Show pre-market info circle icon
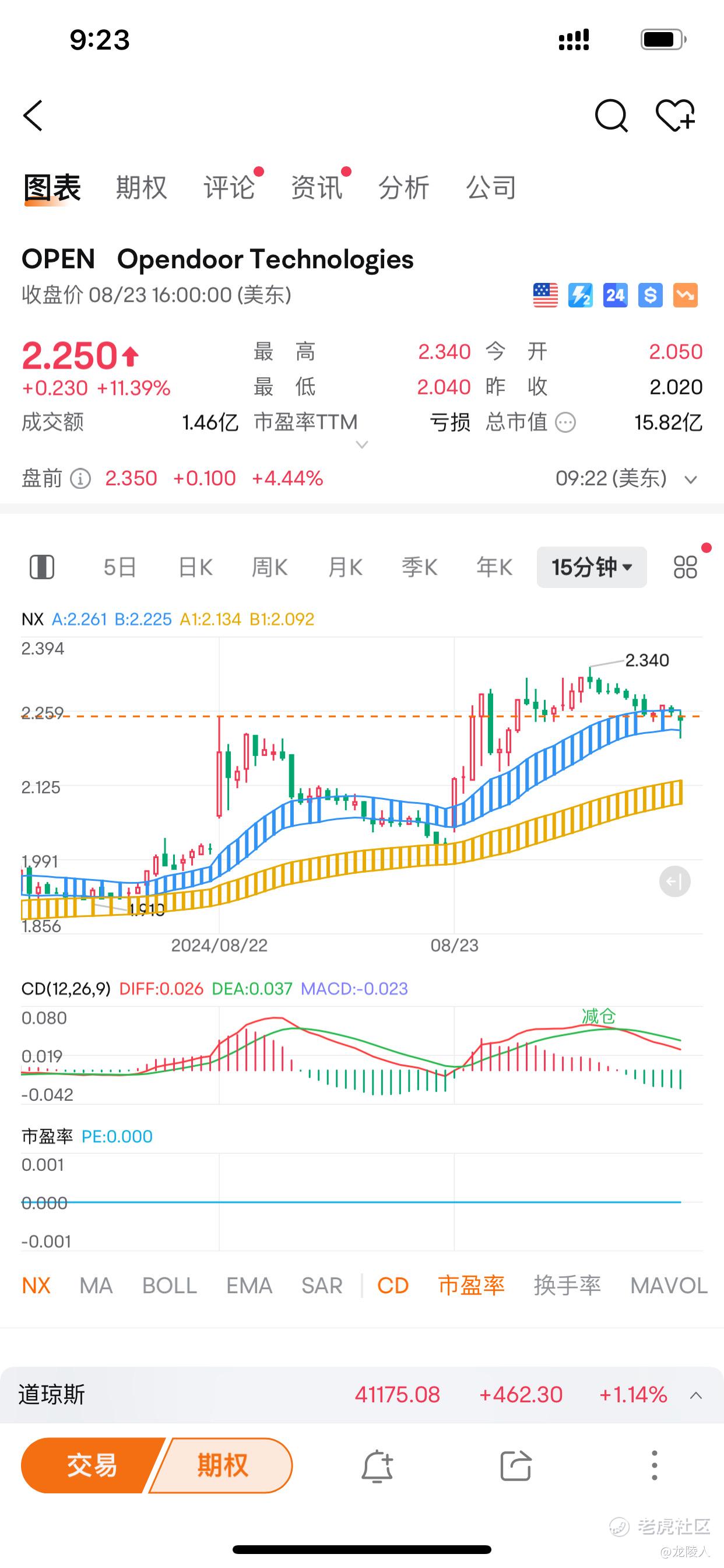Screen dimensions: 724x1568 pos(80,478)
